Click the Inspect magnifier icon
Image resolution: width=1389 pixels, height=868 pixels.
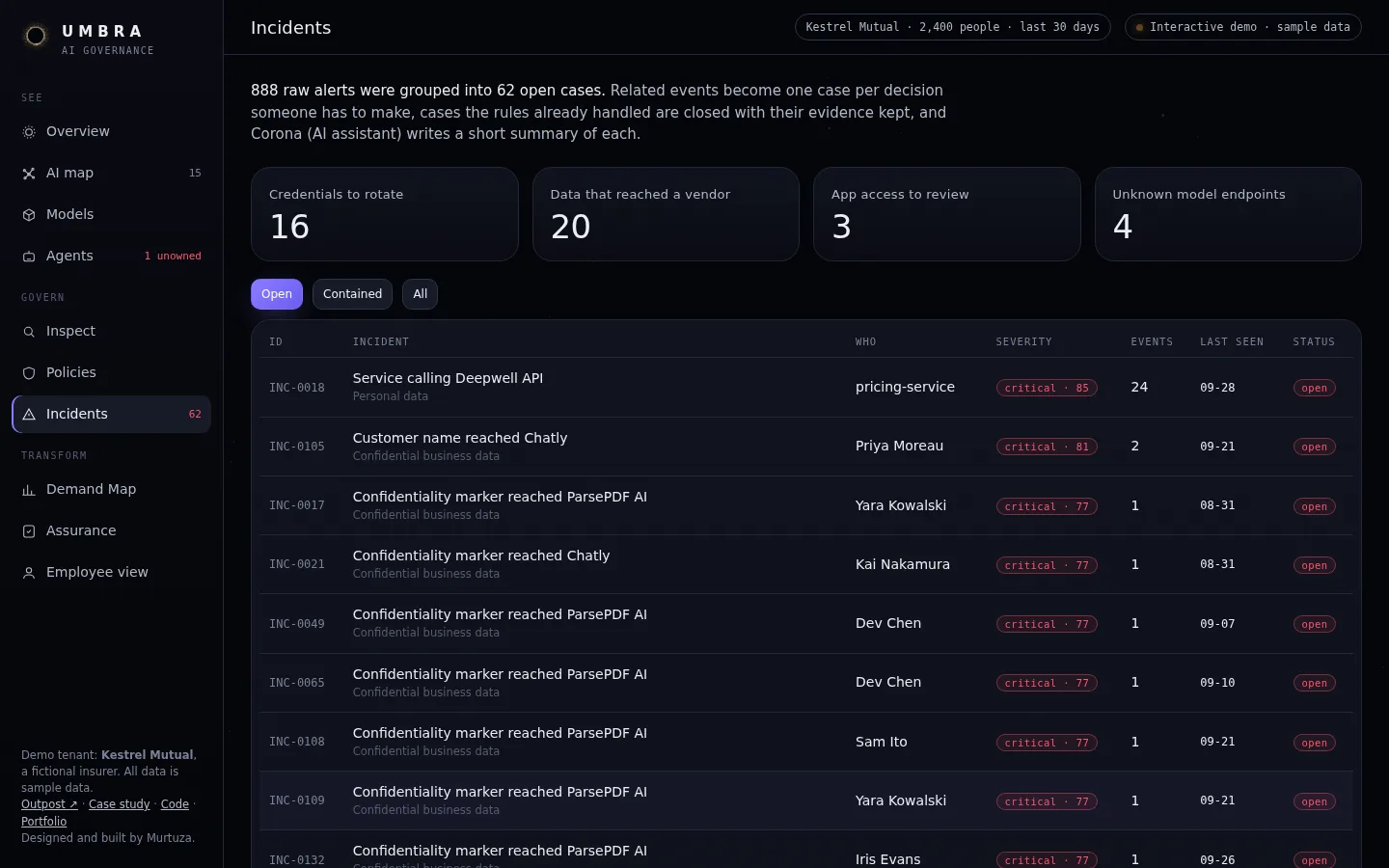point(29,332)
